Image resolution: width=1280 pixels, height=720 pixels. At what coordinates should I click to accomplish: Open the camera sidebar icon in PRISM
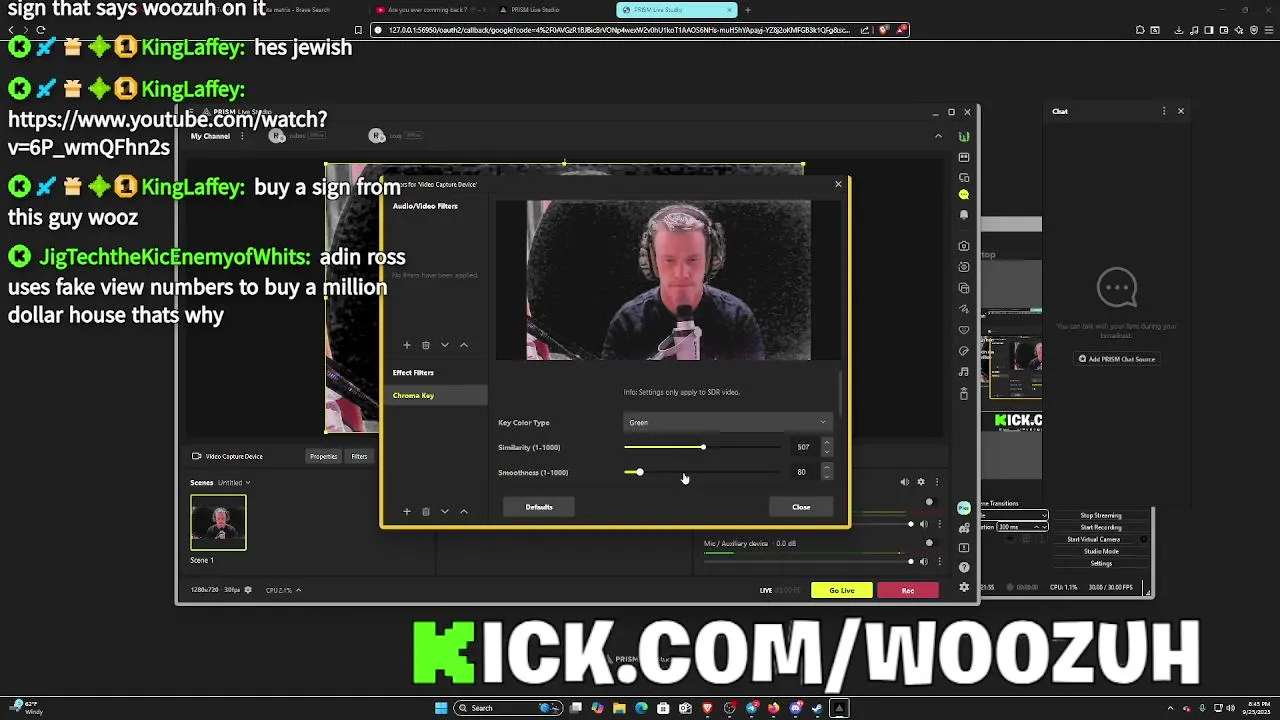[x=964, y=246]
